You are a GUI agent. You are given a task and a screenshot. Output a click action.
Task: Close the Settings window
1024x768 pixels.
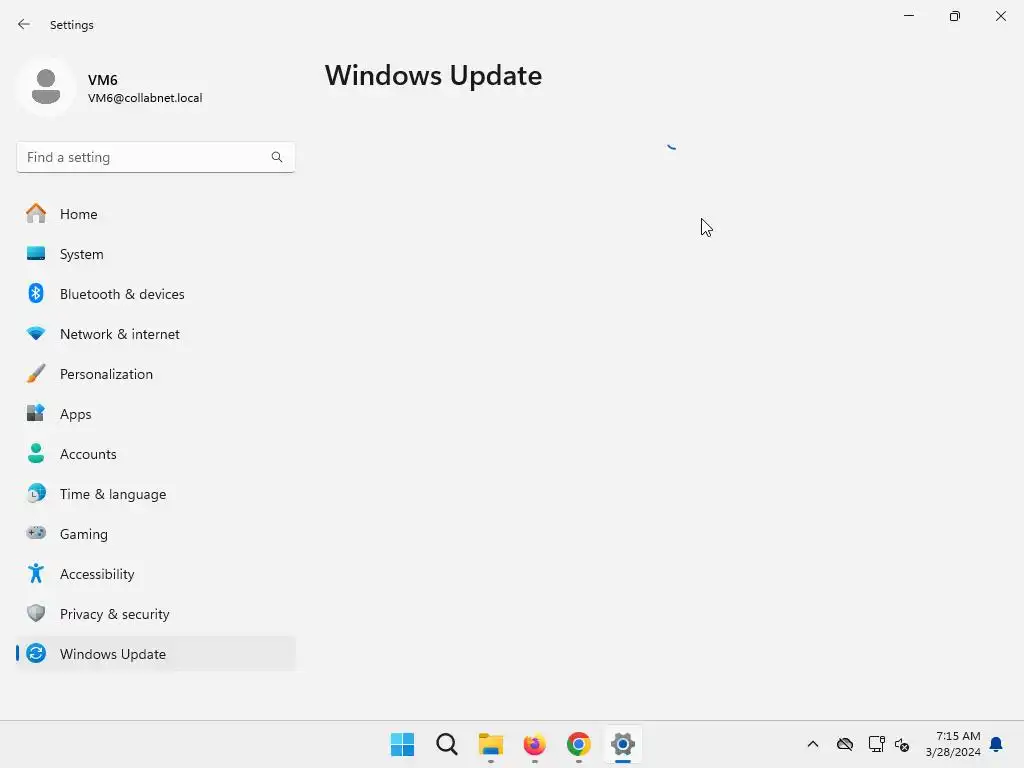(1000, 16)
